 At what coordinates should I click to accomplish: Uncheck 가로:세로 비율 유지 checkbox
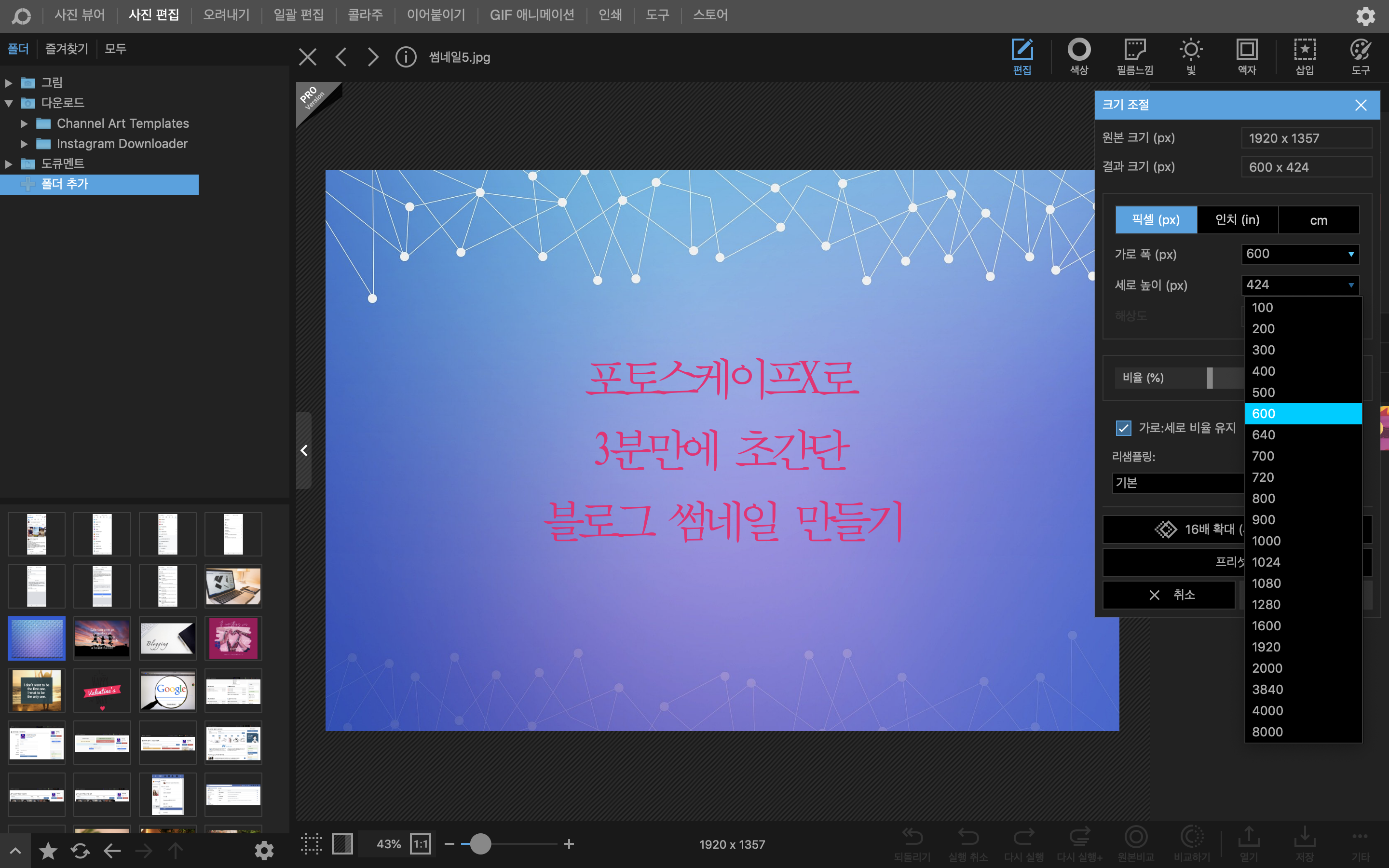click(x=1123, y=428)
